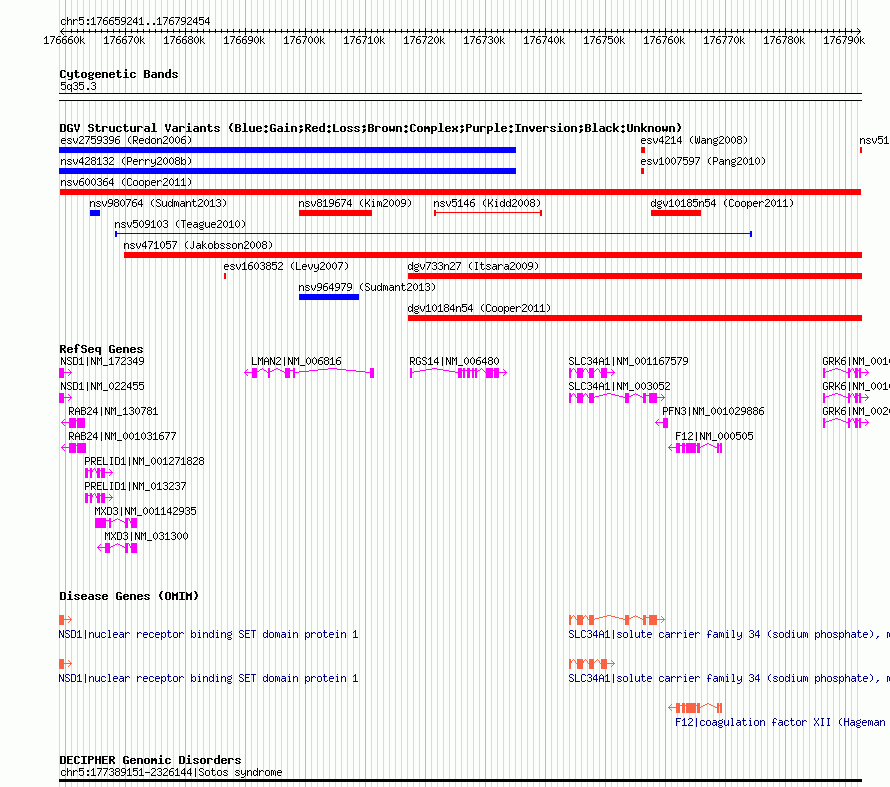Viewport: 890px width, 787px height.
Task: Click RAB24|NM_130781 gene glyph
Action: click(73, 423)
